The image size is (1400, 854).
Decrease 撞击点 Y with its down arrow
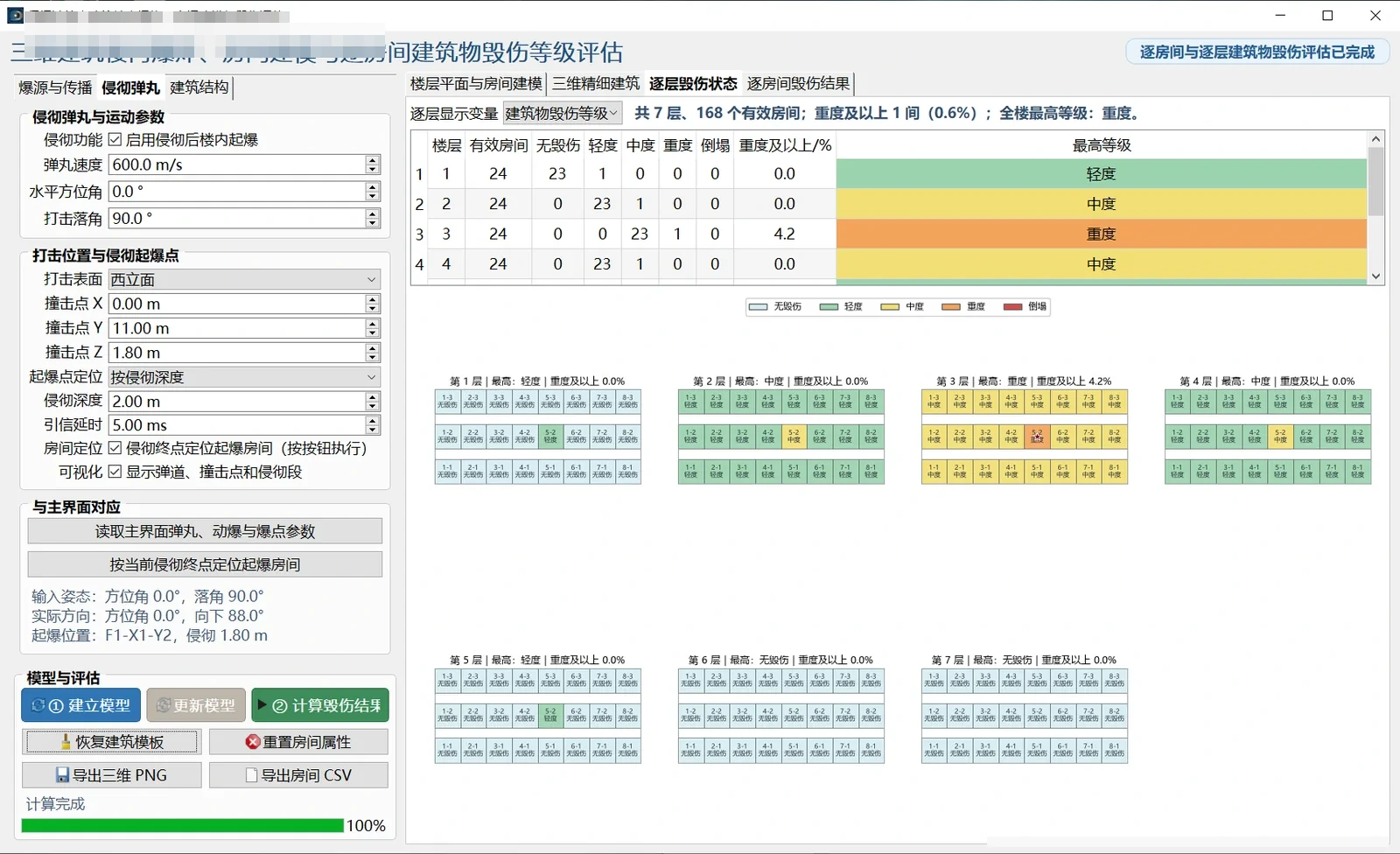tap(373, 332)
